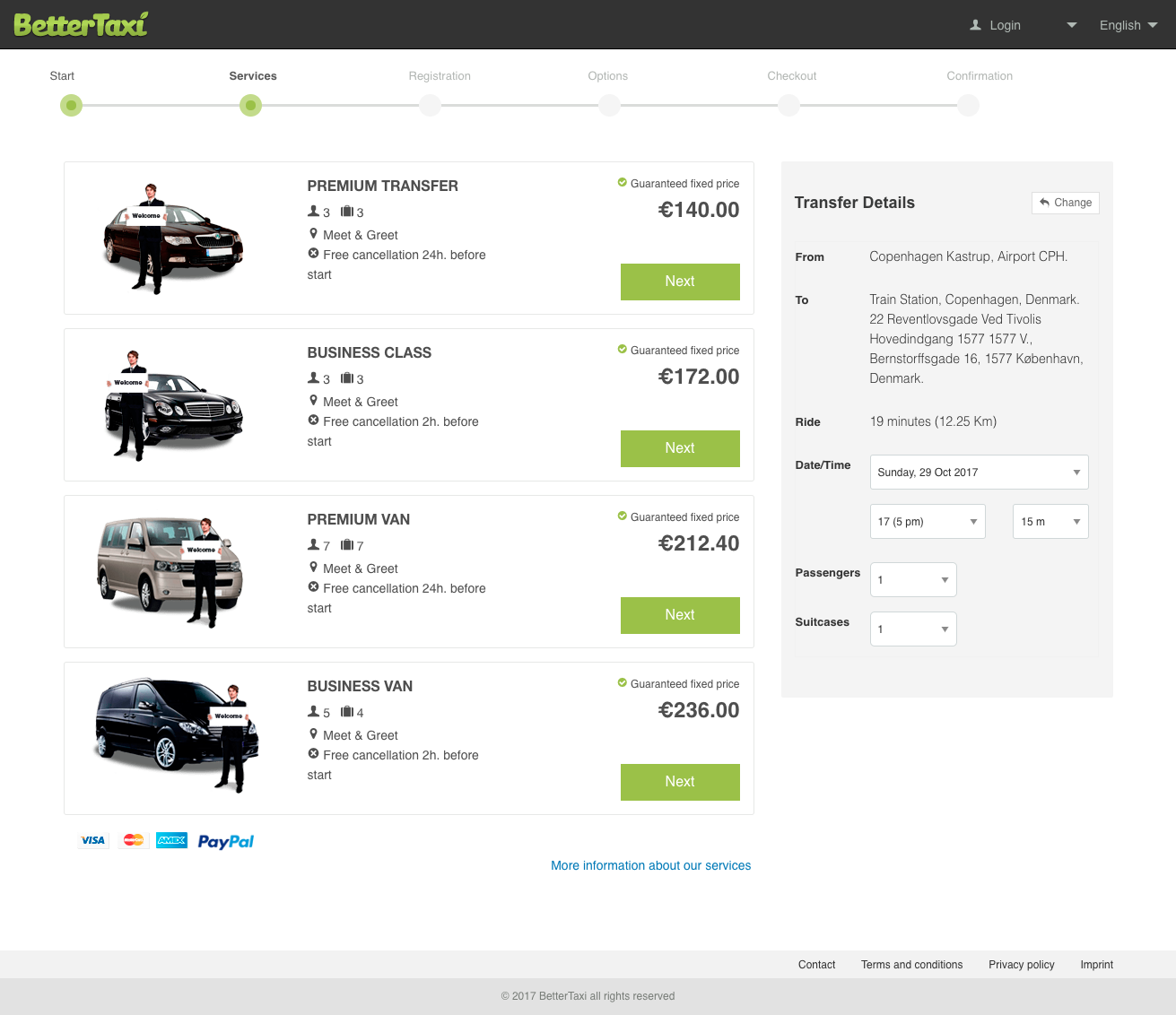Image resolution: width=1176 pixels, height=1015 pixels.
Task: Click the American Express payment icon
Action: click(x=170, y=840)
